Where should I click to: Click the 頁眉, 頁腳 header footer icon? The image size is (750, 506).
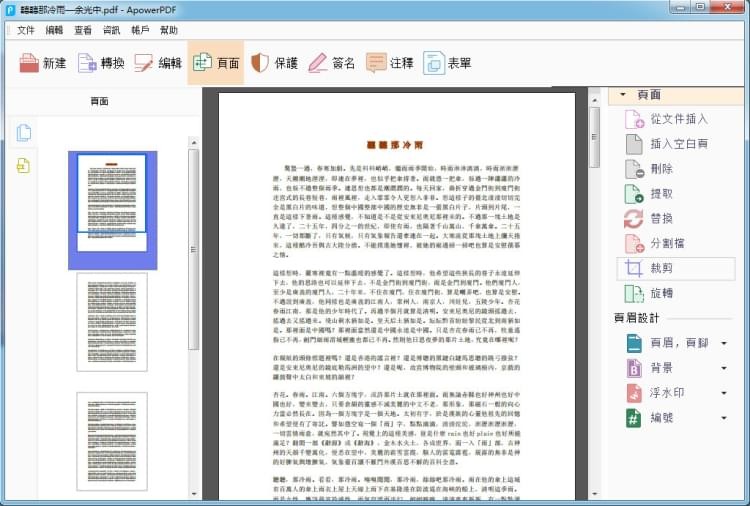[x=634, y=343]
